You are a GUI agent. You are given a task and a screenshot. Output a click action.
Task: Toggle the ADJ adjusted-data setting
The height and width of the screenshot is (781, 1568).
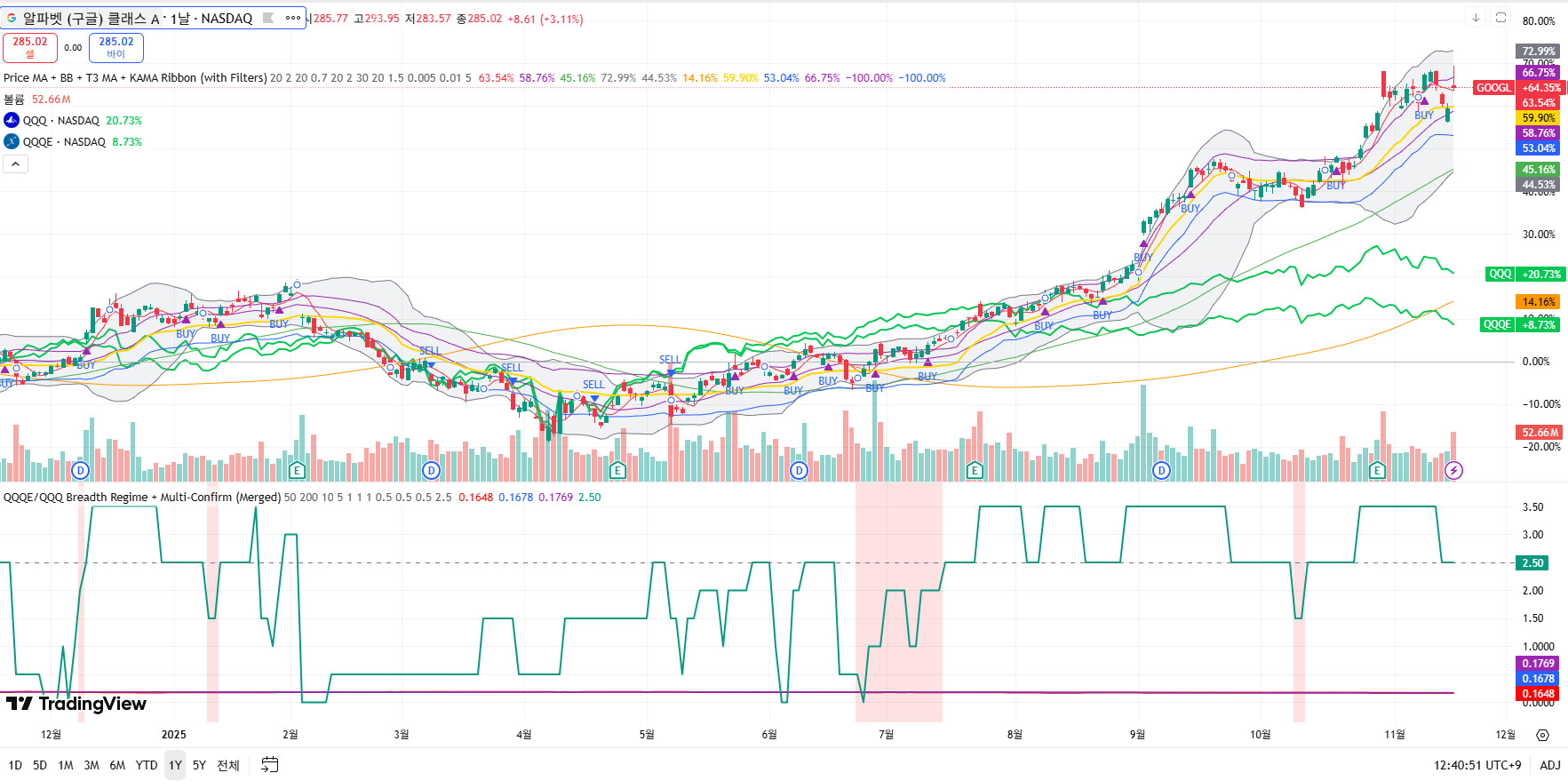[1550, 765]
